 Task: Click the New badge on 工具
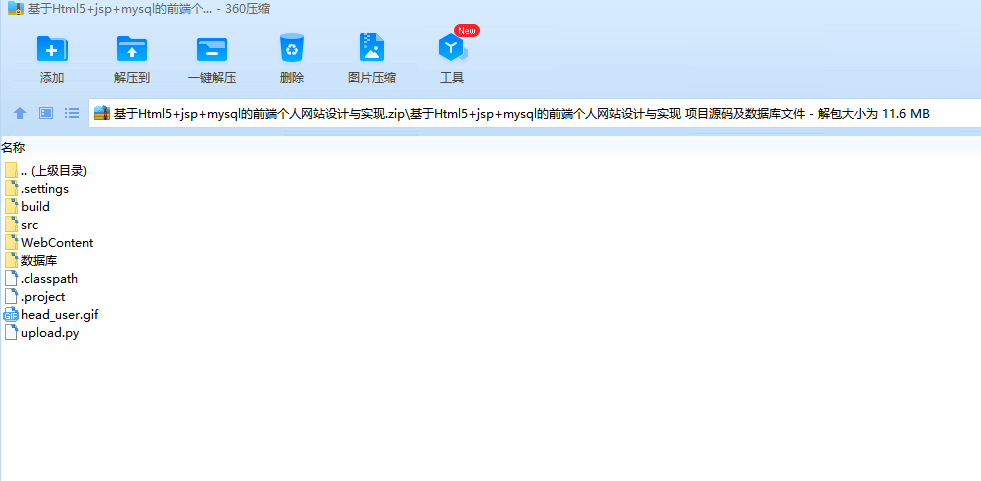coord(467,31)
